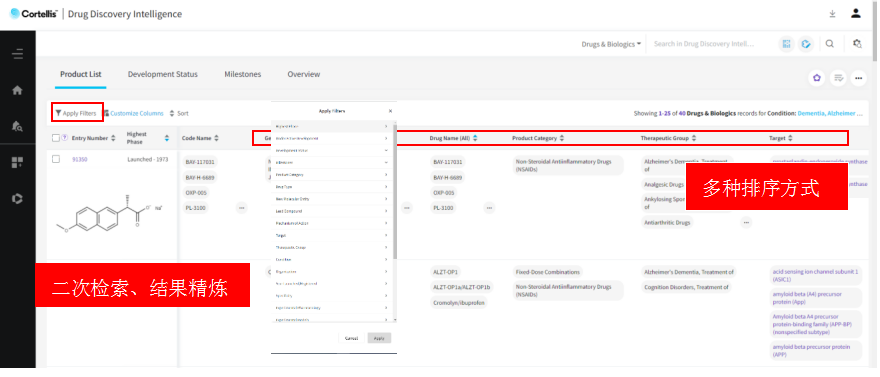The image size is (880, 377).
Task: Open the Dementia, Alzheimer condition link
Action: [x=829, y=113]
